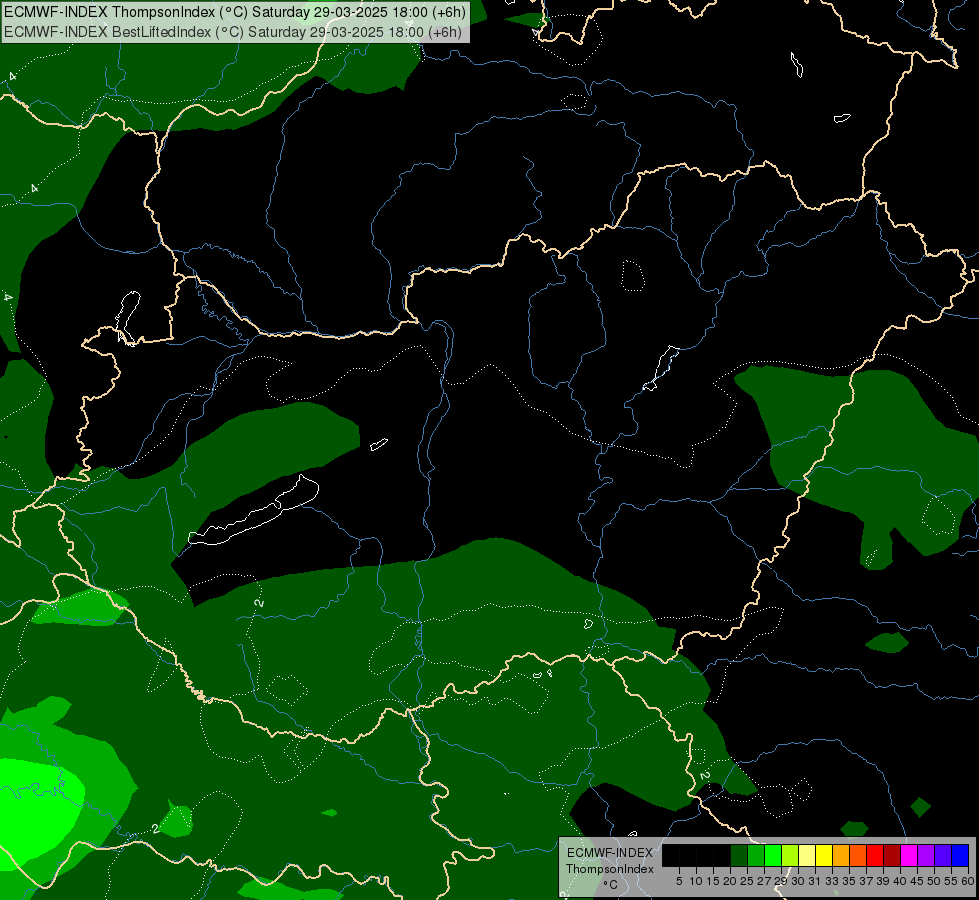Click the ThompsonIndex label in the legend box
Image resolution: width=979 pixels, height=900 pixels.
click(x=609, y=869)
